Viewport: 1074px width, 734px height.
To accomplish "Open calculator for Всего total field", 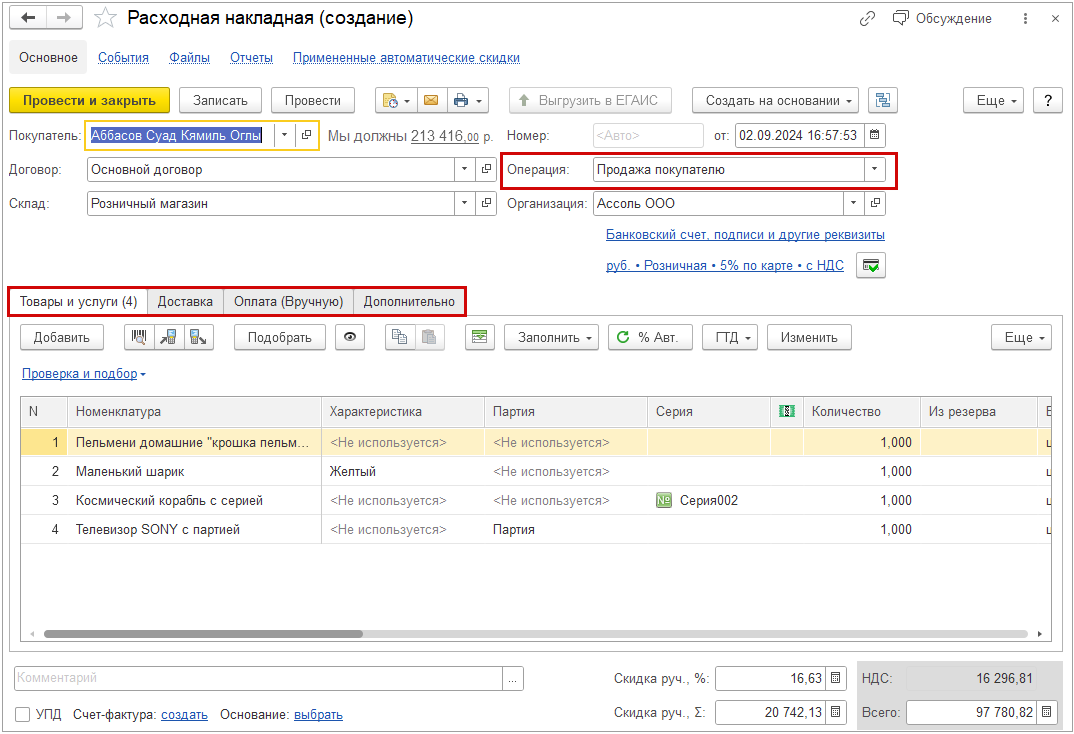I will (x=1047, y=713).
